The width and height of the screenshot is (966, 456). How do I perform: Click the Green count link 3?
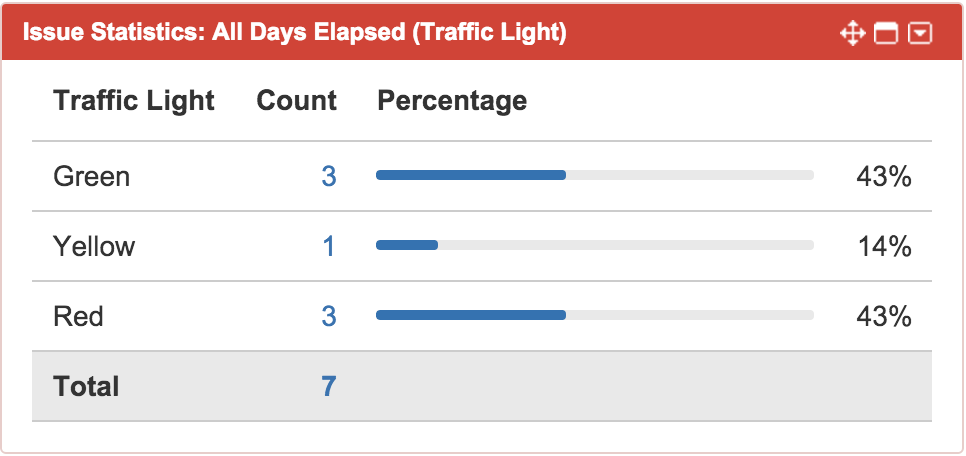point(328,177)
